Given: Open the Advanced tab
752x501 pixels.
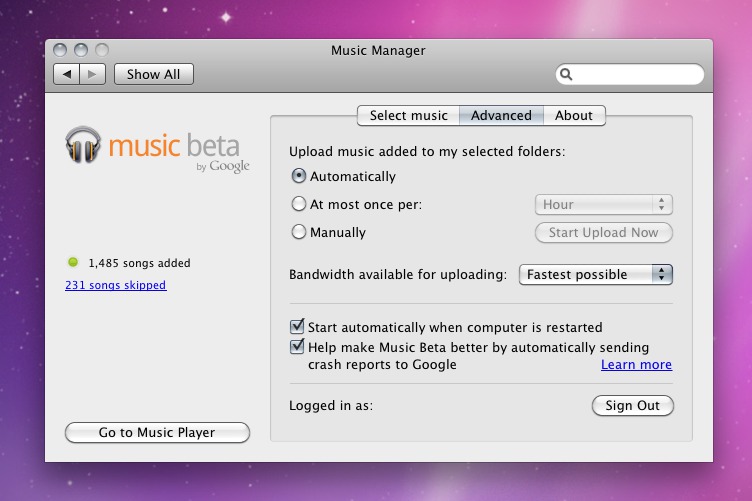Looking at the screenshot, I should [x=501, y=116].
